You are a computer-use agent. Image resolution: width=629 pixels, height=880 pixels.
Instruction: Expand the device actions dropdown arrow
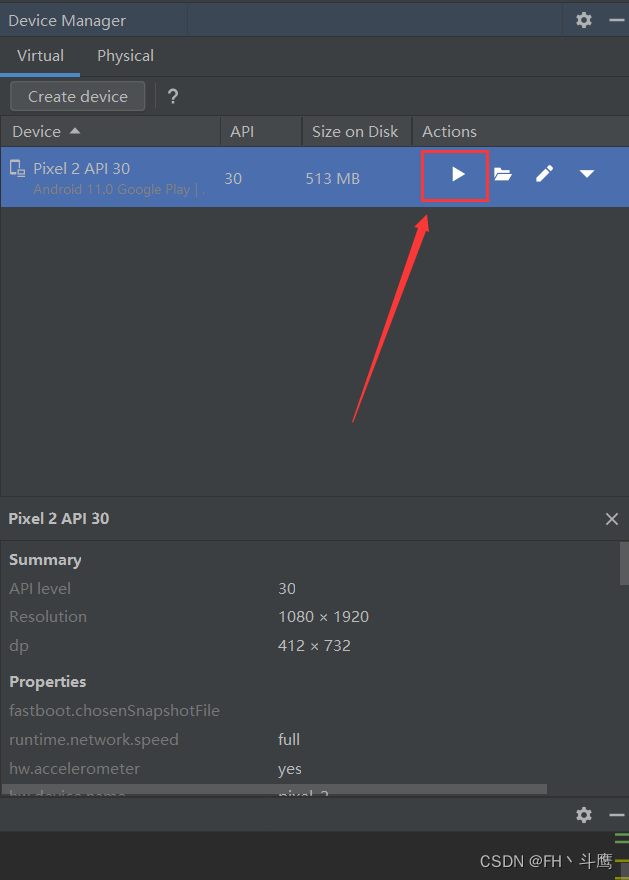pyautogui.click(x=587, y=174)
